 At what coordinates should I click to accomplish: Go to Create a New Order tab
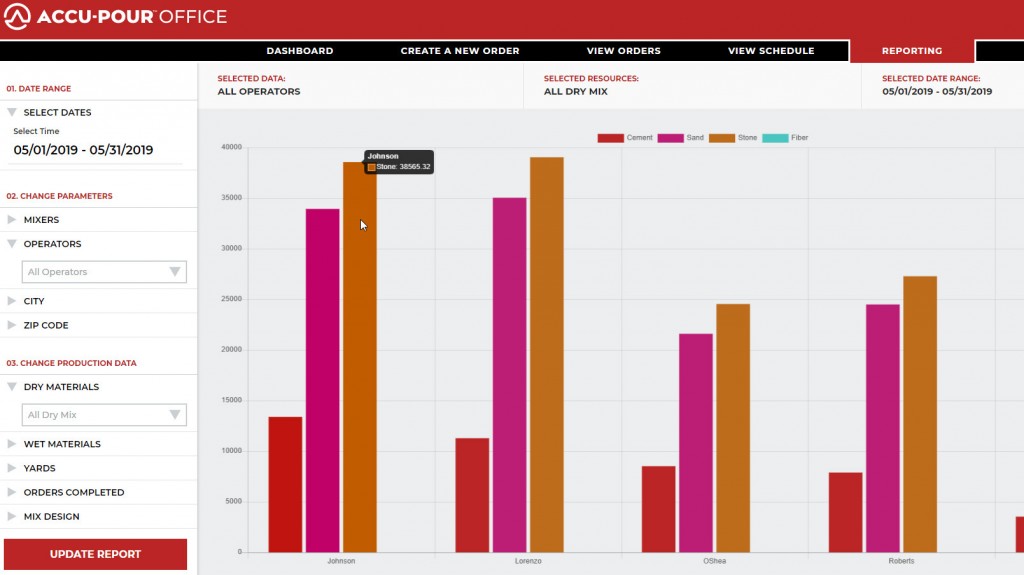click(460, 51)
